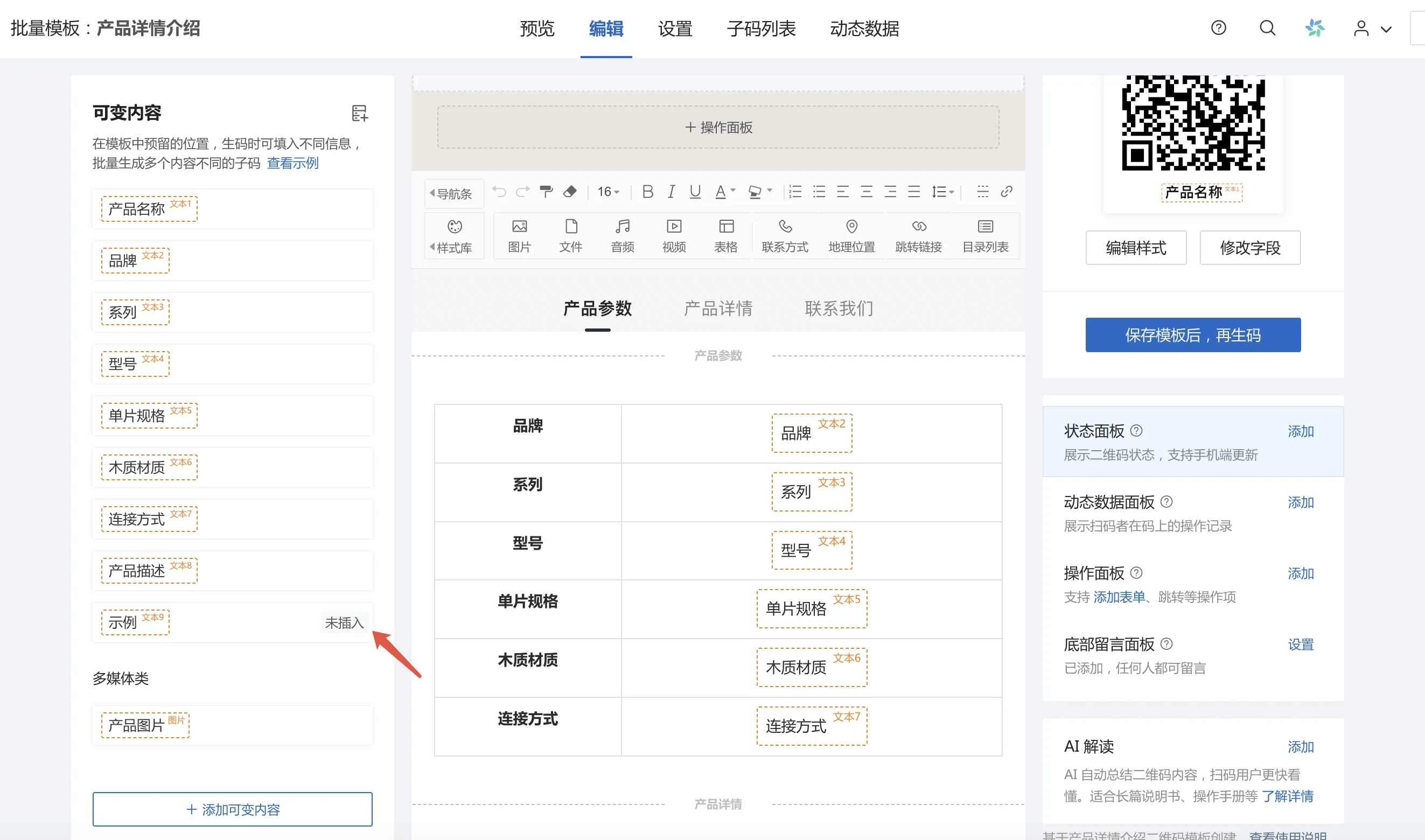Justify text alignment
1425x840 pixels.
tap(914, 192)
